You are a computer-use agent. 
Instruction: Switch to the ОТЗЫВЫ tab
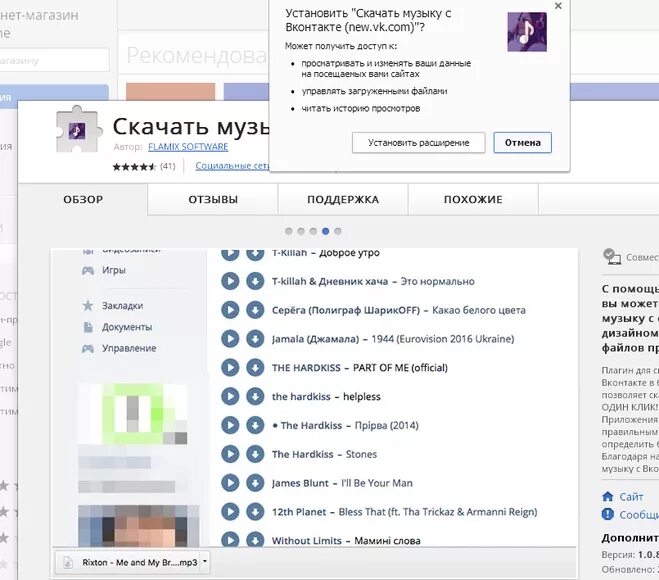[213, 199]
